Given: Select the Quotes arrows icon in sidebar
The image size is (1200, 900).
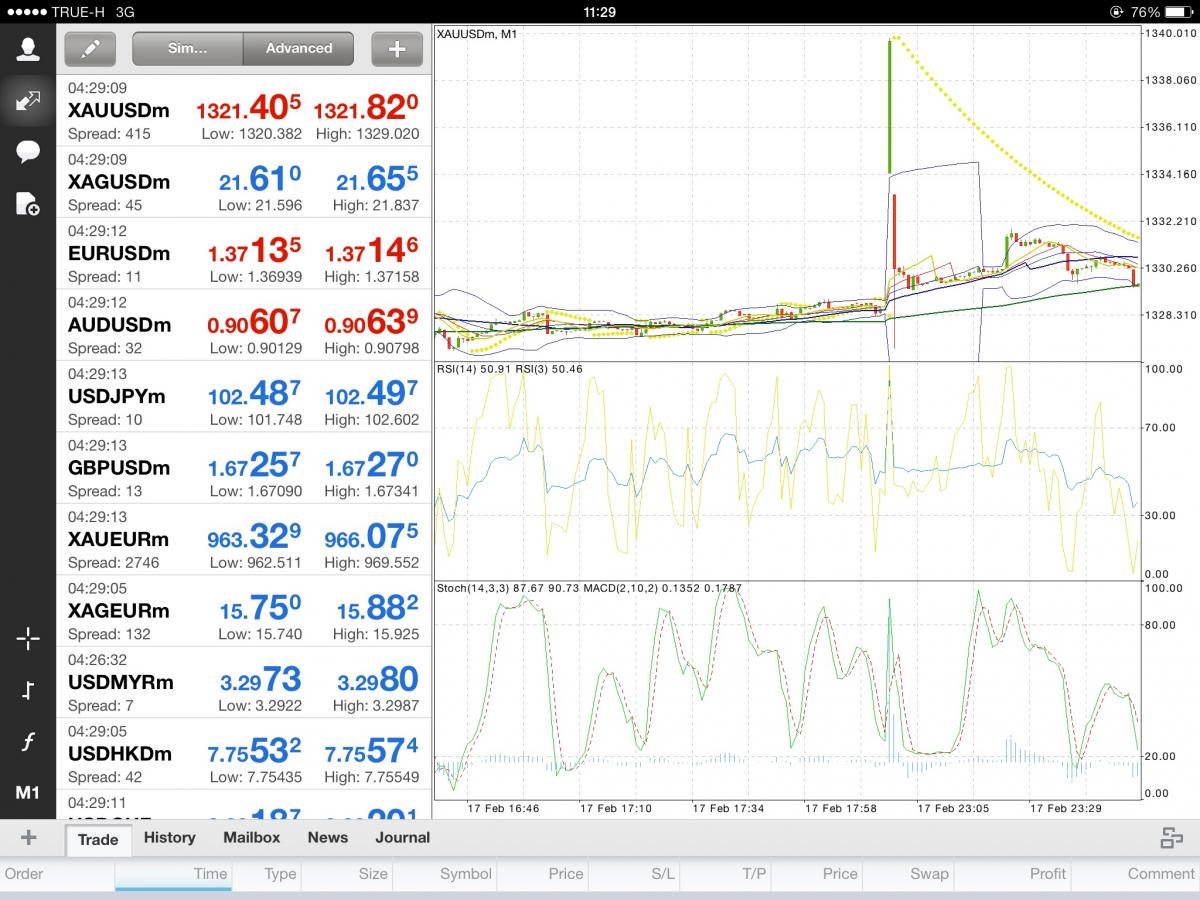Looking at the screenshot, I should tap(28, 100).
